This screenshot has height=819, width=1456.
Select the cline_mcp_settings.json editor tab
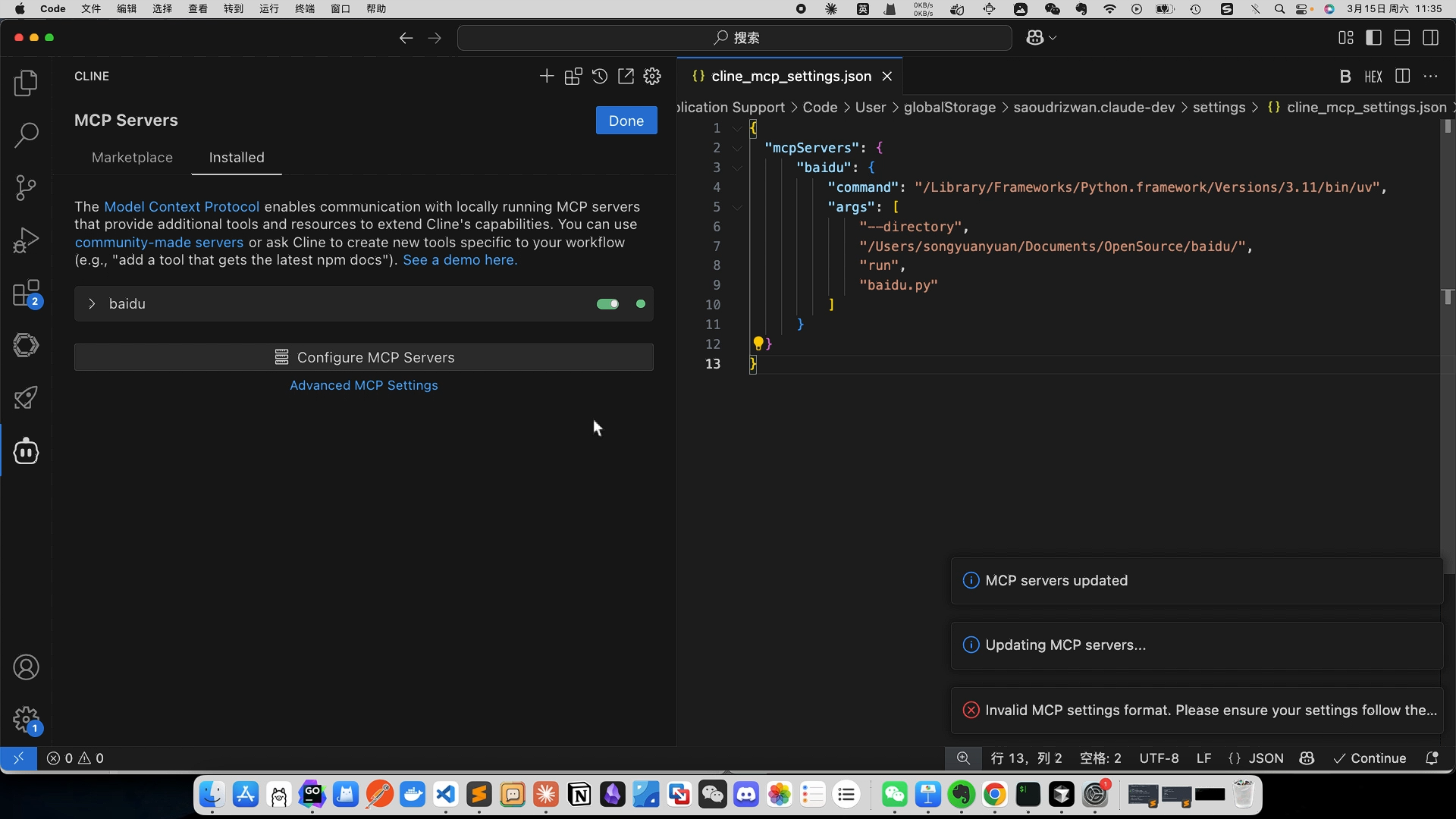click(791, 77)
